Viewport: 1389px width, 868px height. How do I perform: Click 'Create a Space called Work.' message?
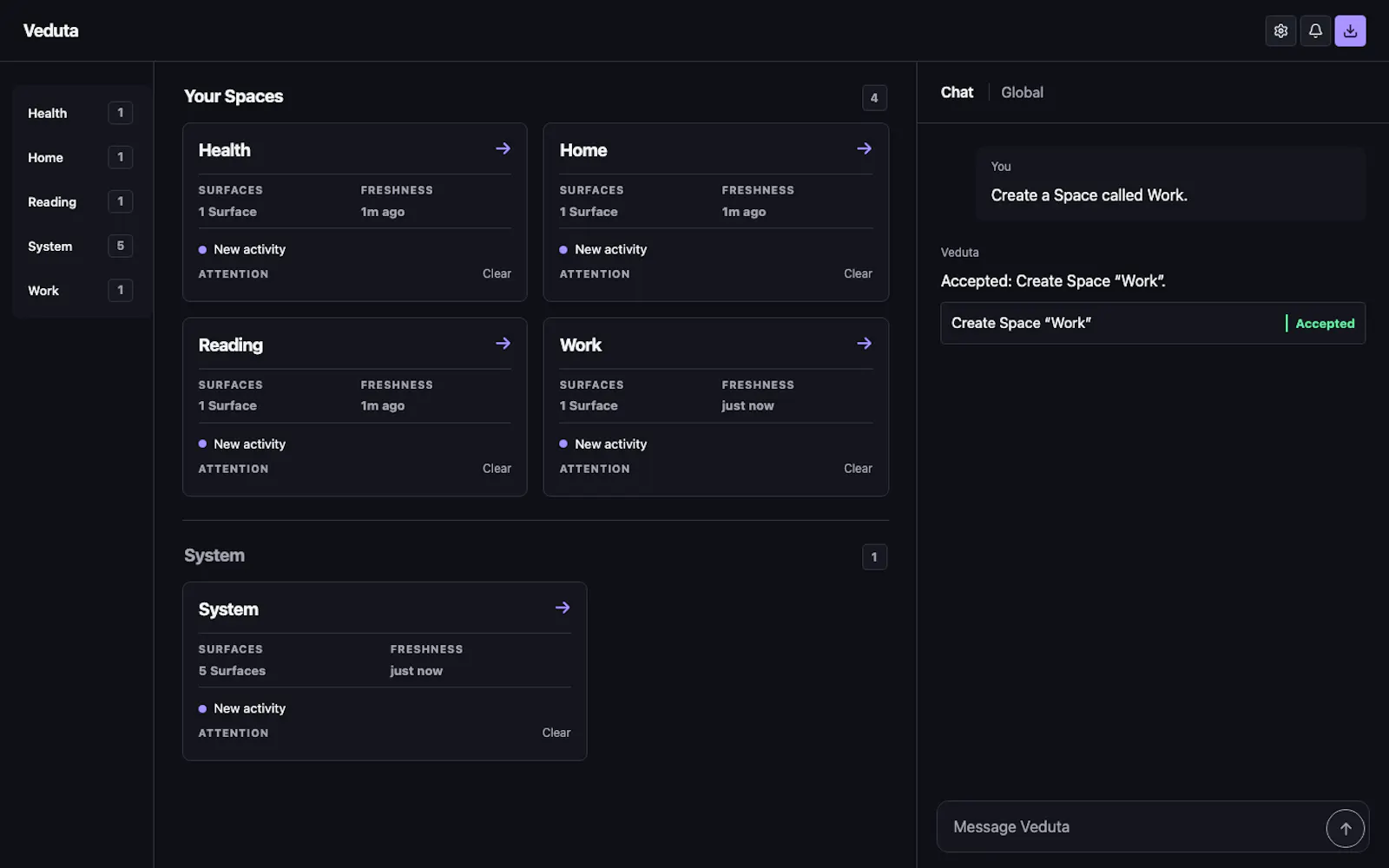[1089, 195]
